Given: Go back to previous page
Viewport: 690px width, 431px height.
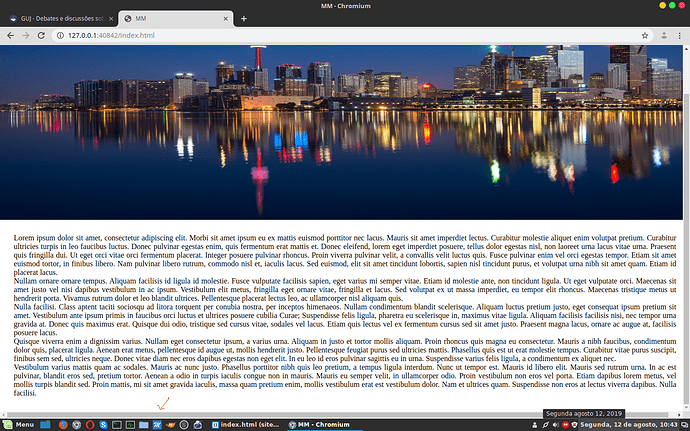Looking at the screenshot, I should 11,35.
